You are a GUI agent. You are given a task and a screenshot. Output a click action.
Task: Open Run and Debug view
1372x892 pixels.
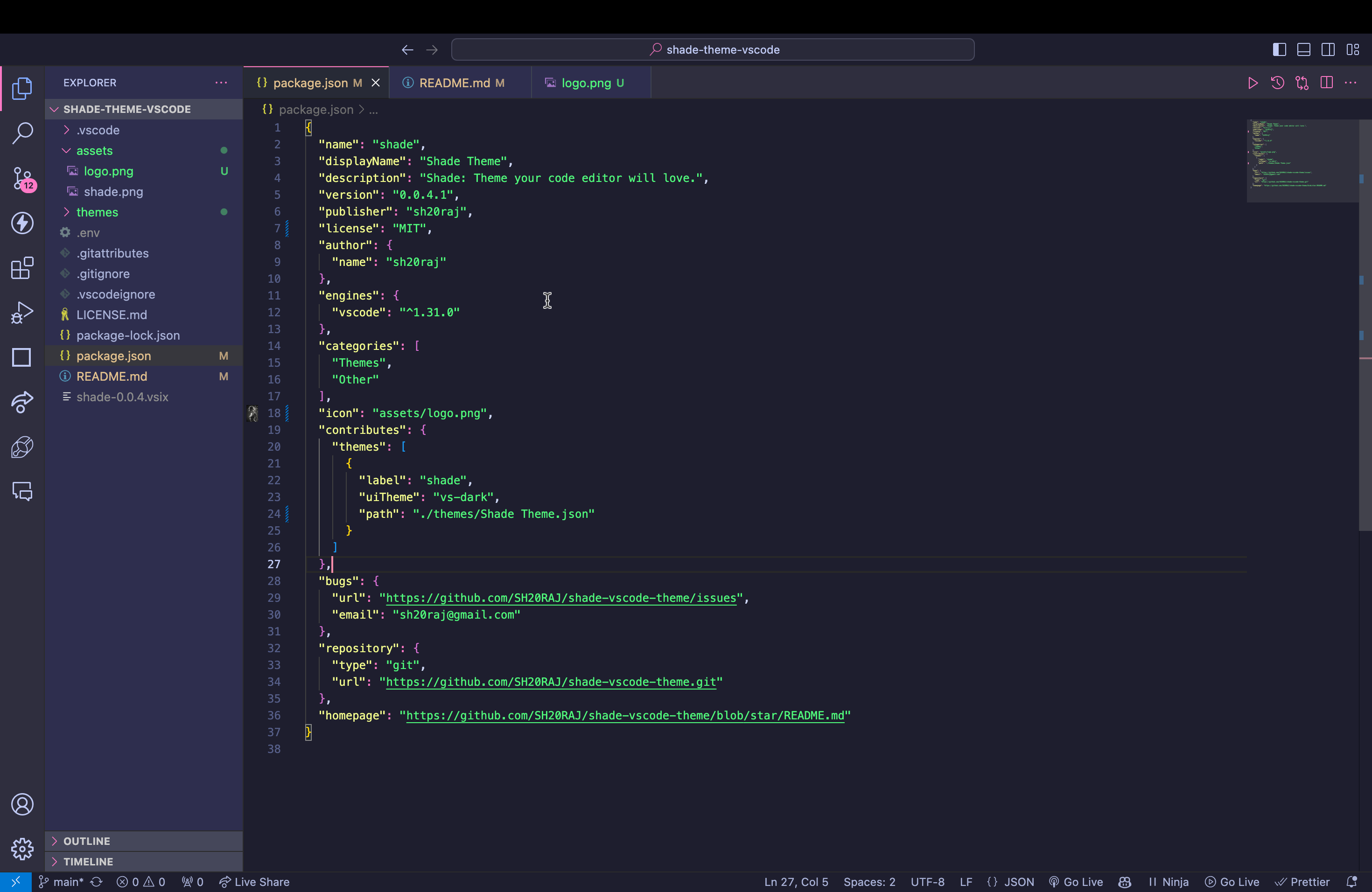tap(22, 313)
